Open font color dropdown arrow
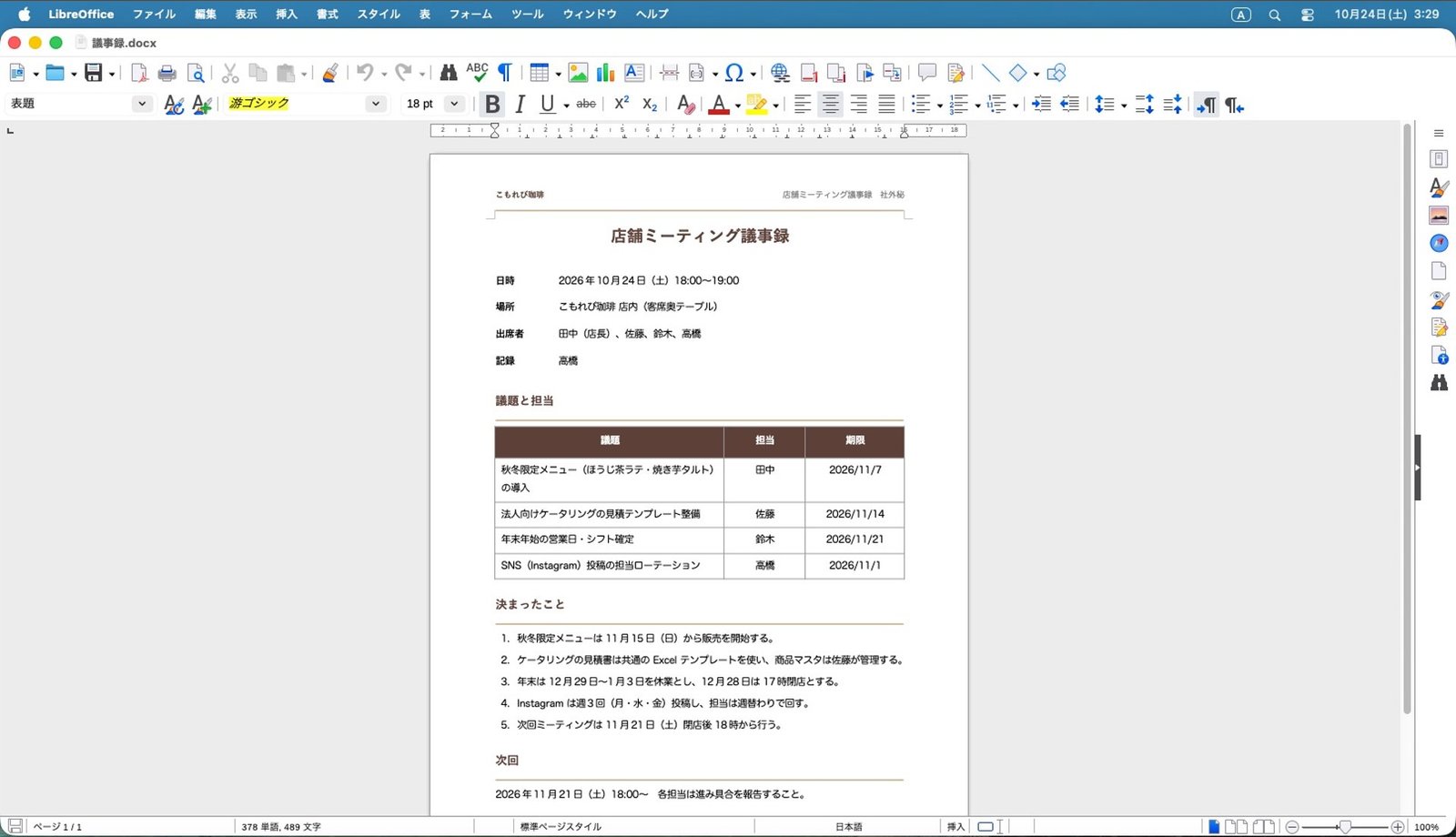Viewport: 1456px width, 837px height. tap(738, 106)
